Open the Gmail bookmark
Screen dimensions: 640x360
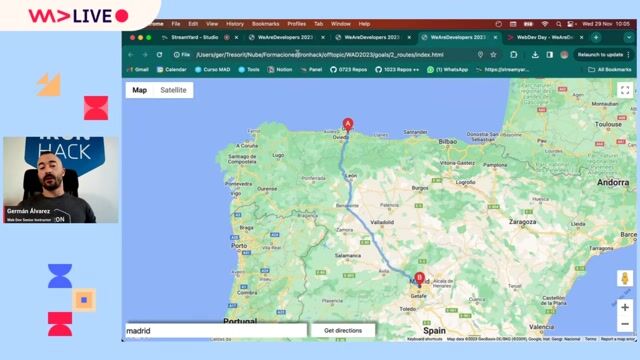[x=138, y=70]
